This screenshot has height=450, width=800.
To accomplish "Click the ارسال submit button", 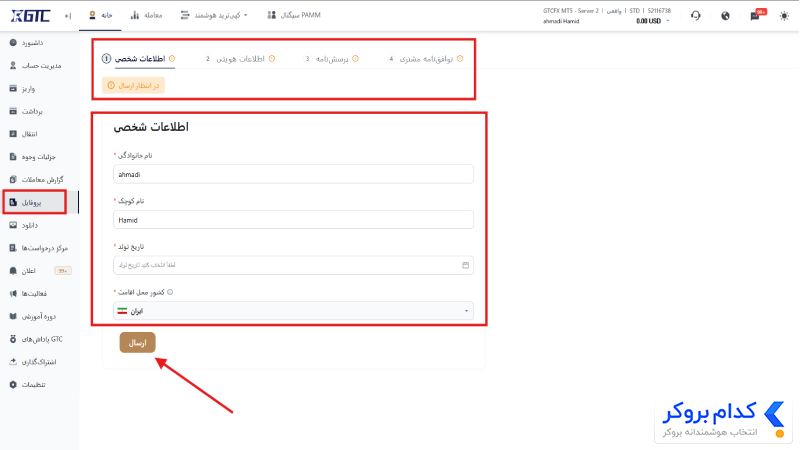I will tap(137, 343).
